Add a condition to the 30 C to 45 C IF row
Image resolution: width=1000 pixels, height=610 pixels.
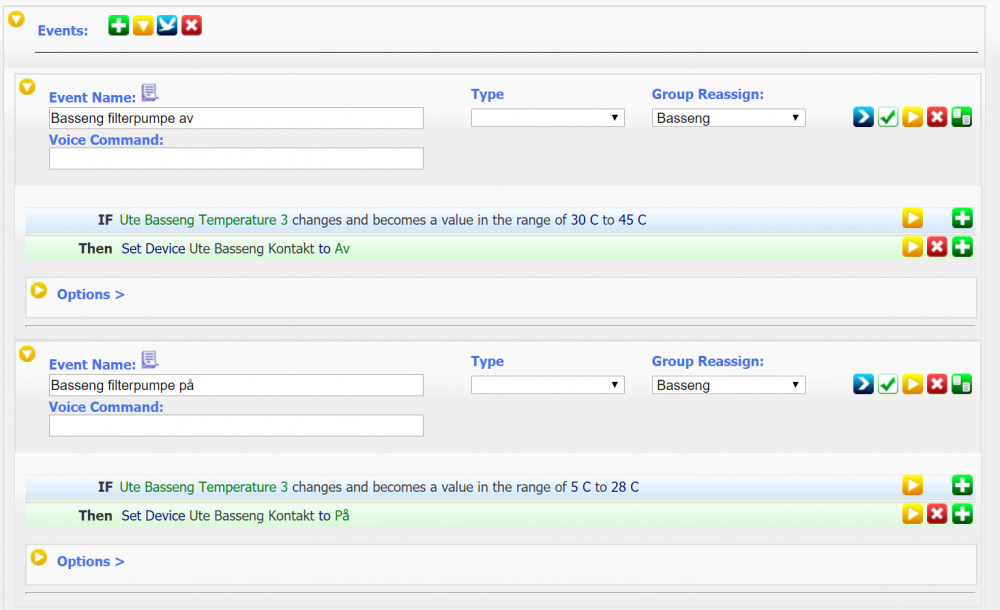tap(962, 218)
